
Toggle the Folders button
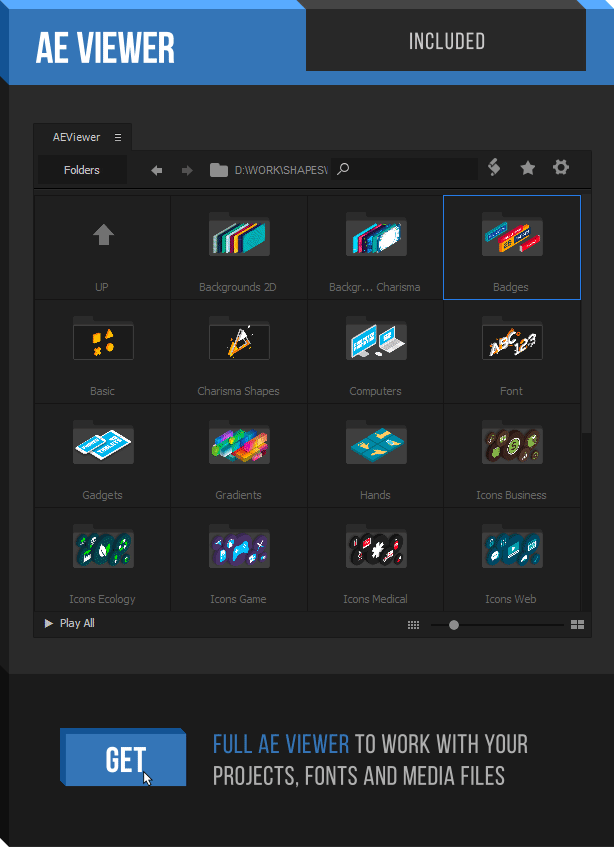coord(82,170)
